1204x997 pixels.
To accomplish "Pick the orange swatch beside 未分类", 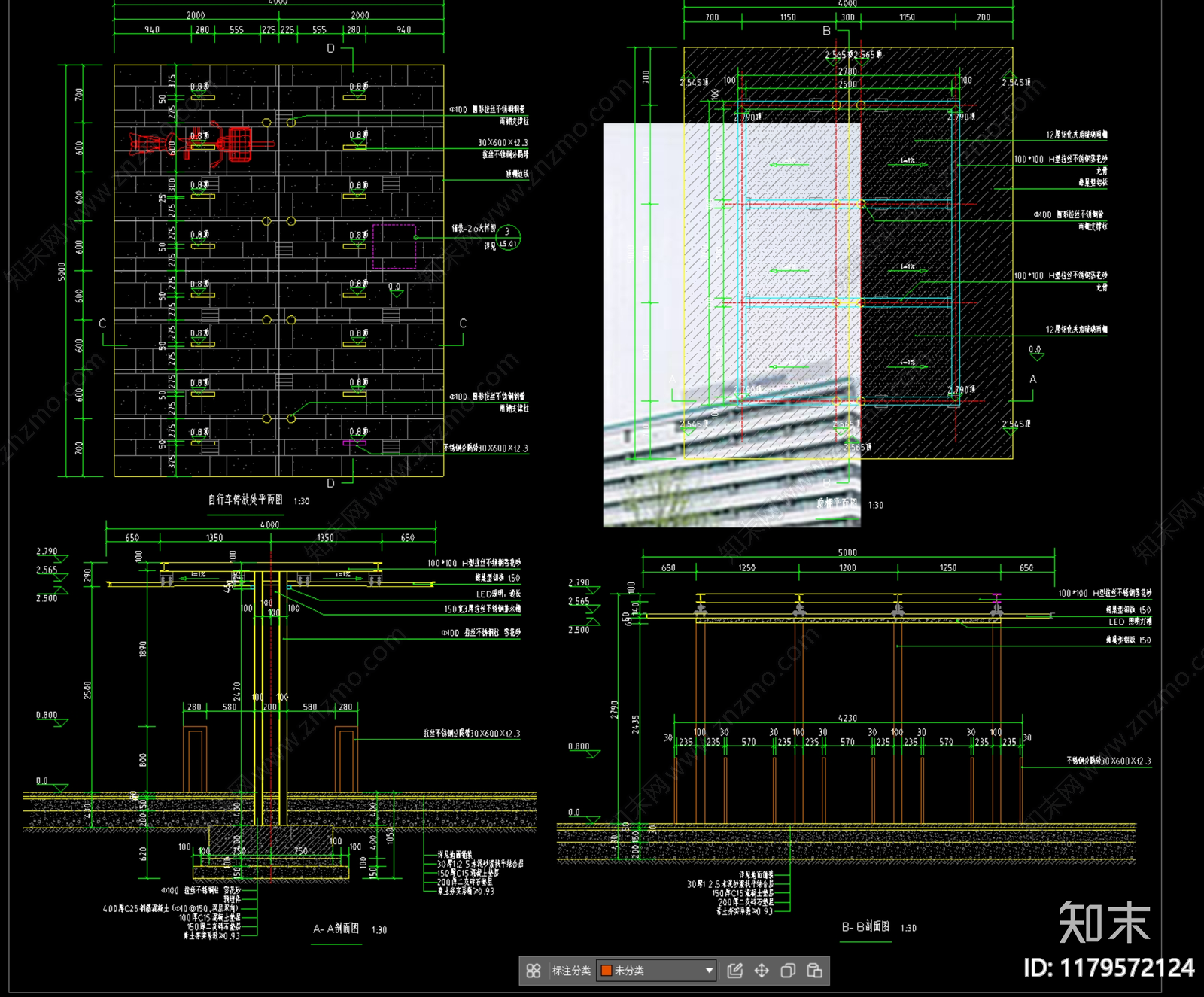I will [606, 971].
